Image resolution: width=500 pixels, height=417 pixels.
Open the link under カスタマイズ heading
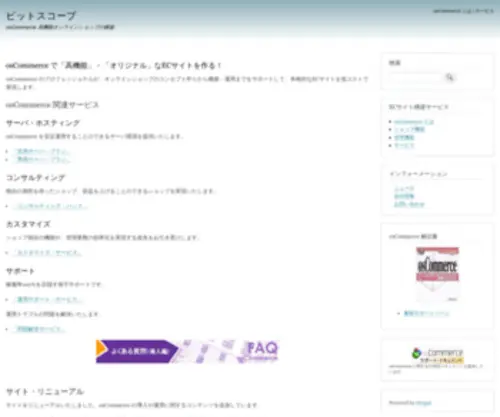click(x=48, y=253)
